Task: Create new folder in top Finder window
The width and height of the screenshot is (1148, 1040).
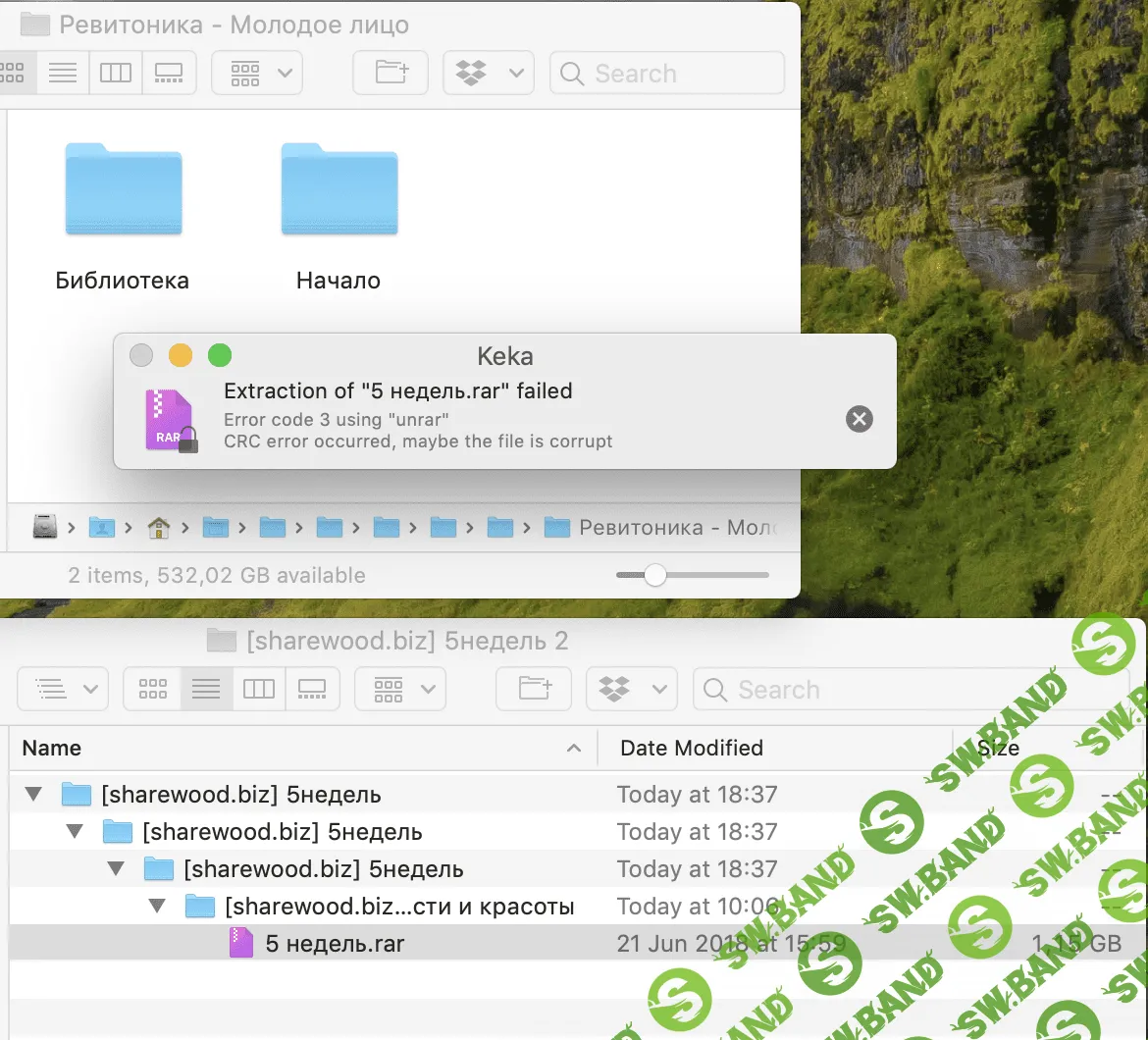Action: click(x=391, y=74)
